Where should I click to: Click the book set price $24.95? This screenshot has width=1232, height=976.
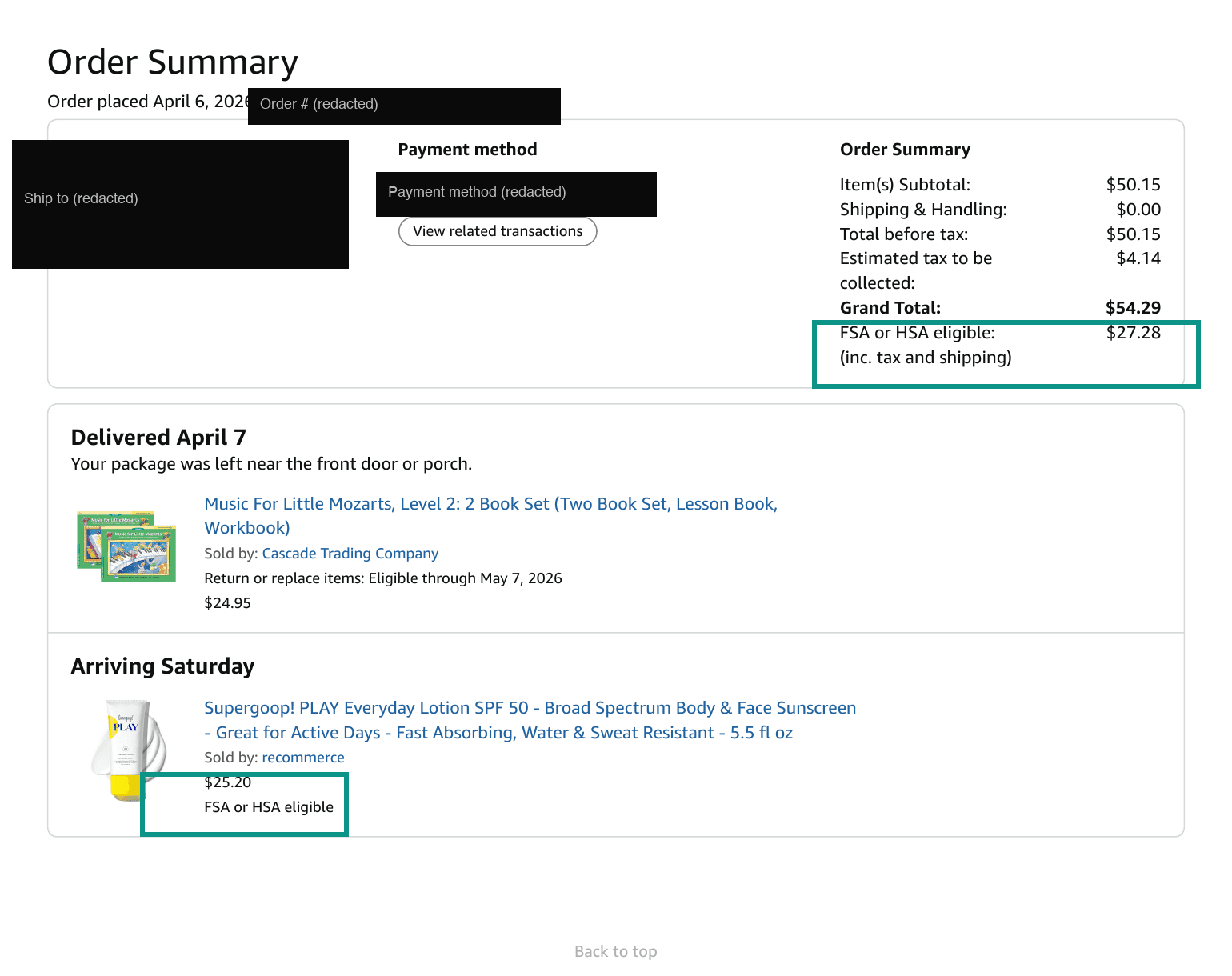click(227, 603)
